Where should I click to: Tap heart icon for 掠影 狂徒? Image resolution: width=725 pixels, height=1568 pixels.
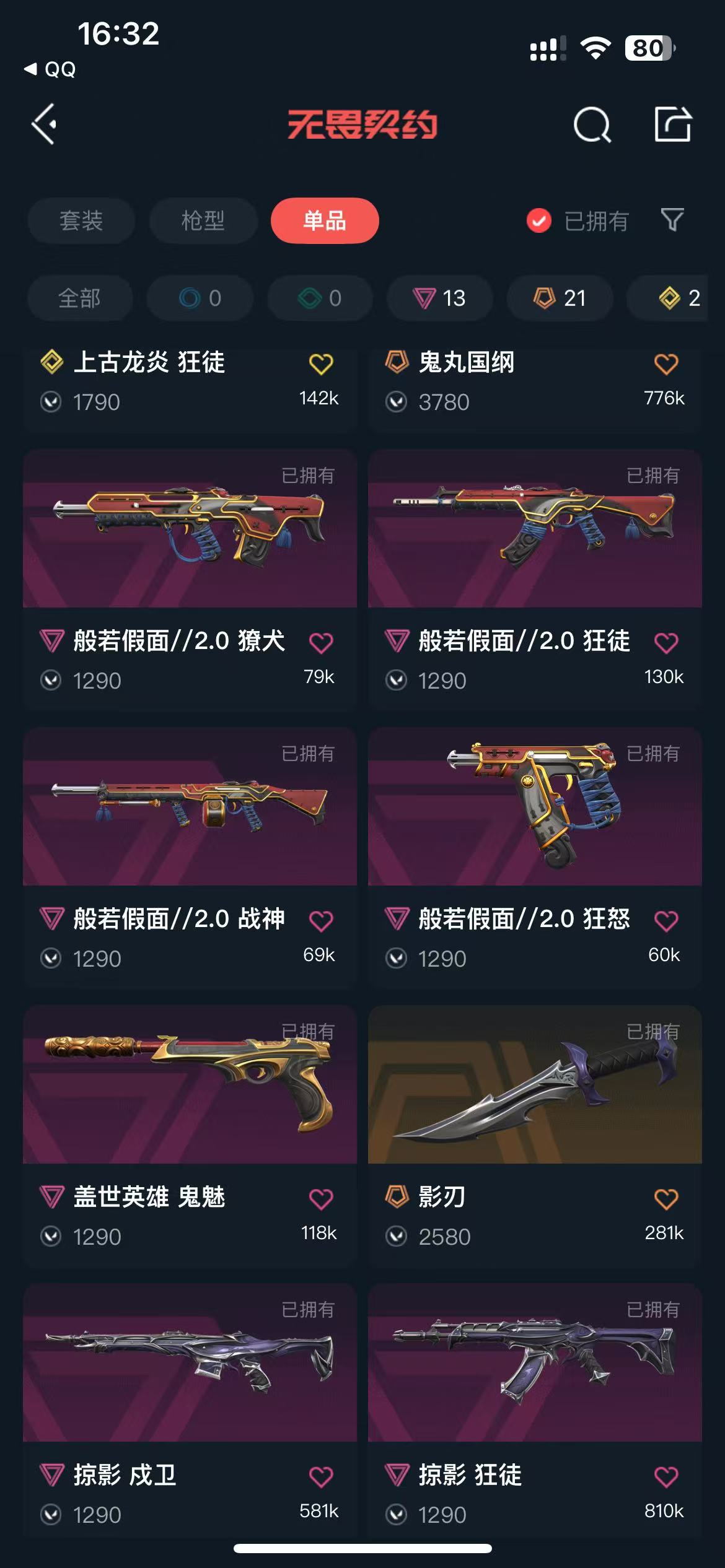click(x=666, y=1476)
